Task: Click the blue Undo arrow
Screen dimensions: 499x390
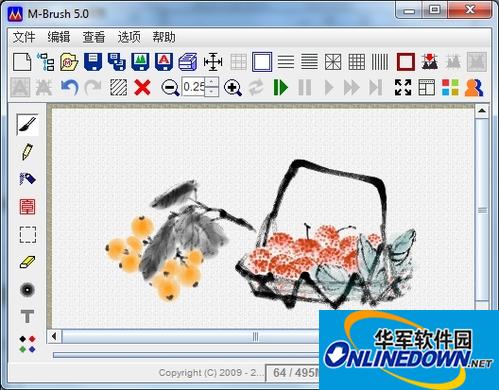Action: 69,88
